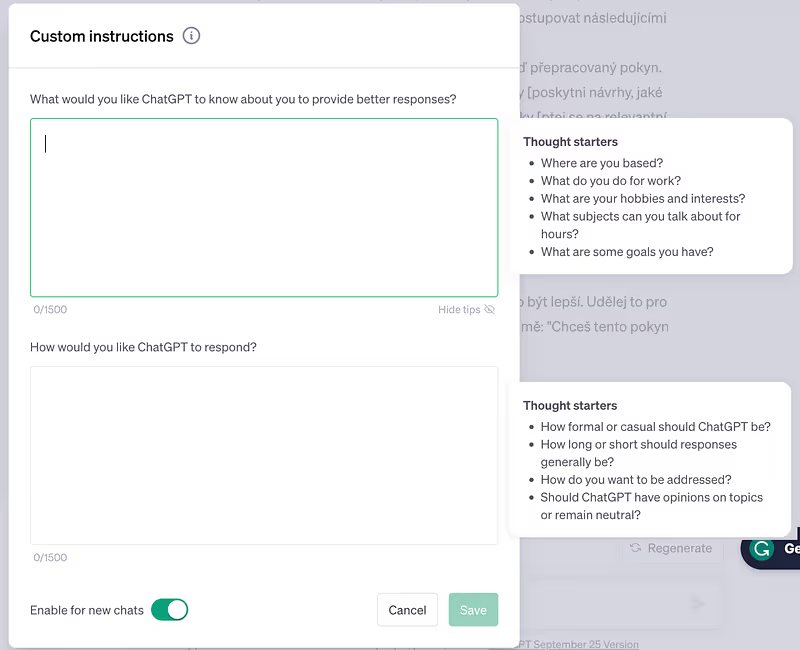Click 'What do you do for work?' tip
This screenshot has width=800, height=650.
point(611,181)
